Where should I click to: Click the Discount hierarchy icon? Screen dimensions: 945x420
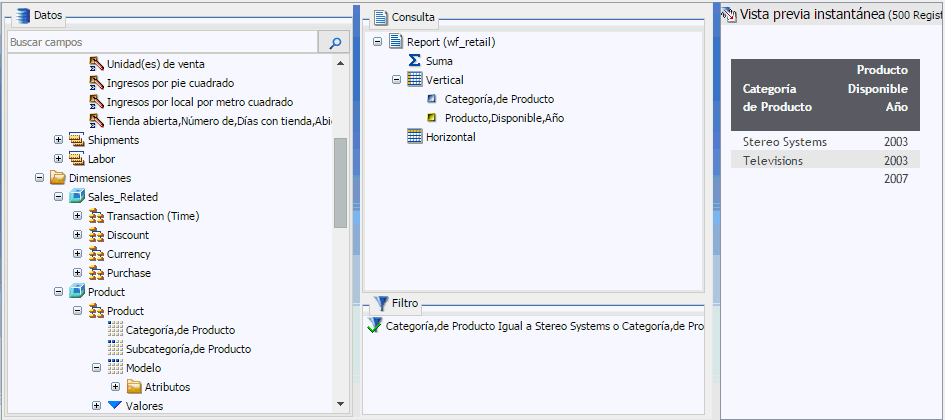[x=96, y=235]
